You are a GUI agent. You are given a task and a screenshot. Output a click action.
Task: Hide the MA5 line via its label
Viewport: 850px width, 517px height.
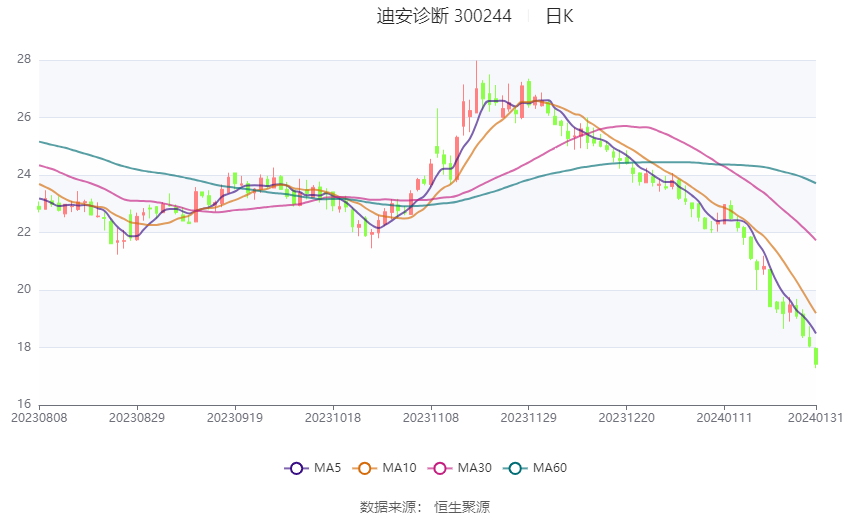pos(327,468)
